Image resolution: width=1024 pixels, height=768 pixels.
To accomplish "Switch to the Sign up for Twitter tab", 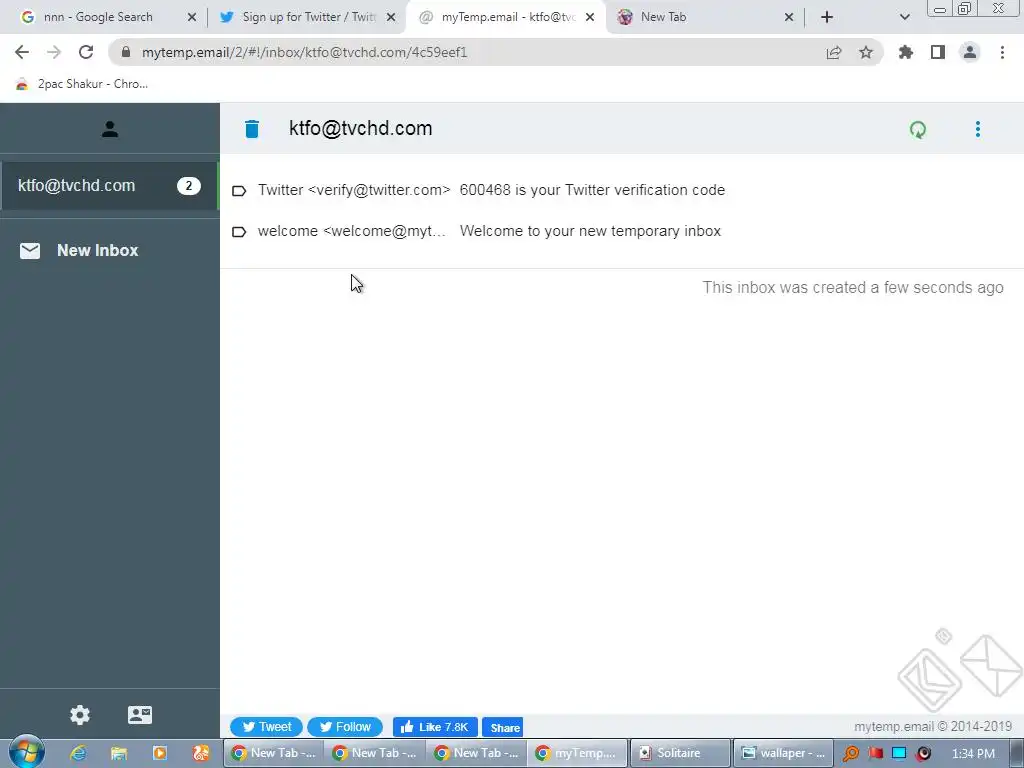I will click(307, 17).
